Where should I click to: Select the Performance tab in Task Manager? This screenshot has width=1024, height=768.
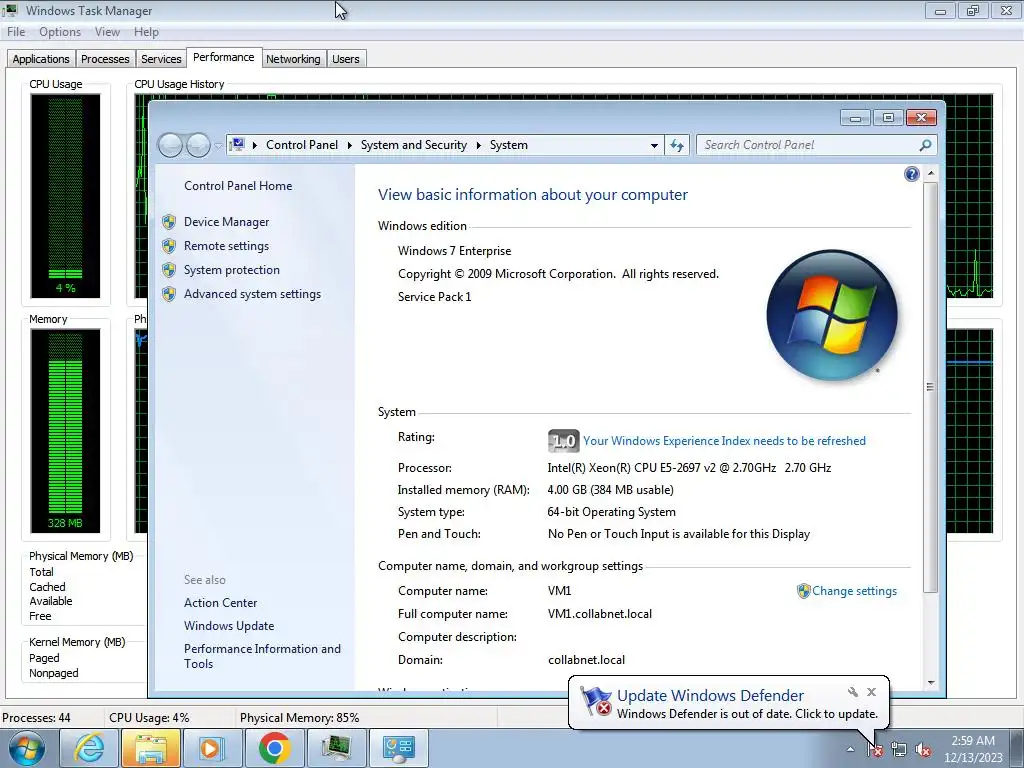(223, 57)
